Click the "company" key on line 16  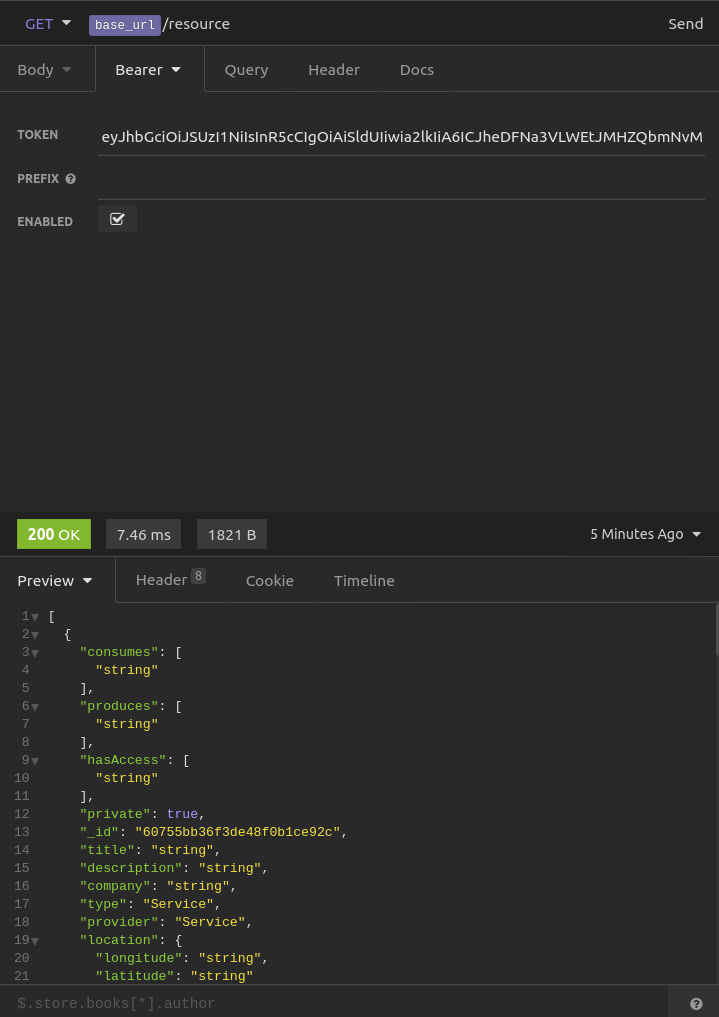[x=115, y=886]
